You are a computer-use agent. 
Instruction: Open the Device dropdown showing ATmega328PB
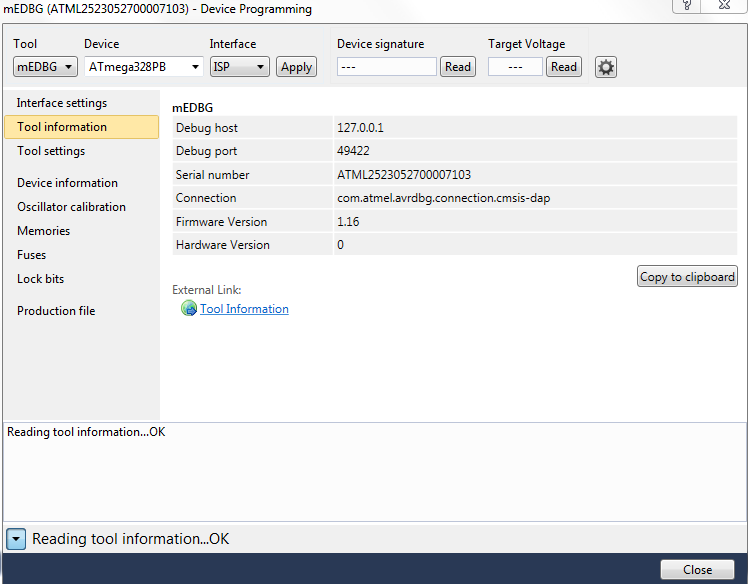tap(144, 67)
